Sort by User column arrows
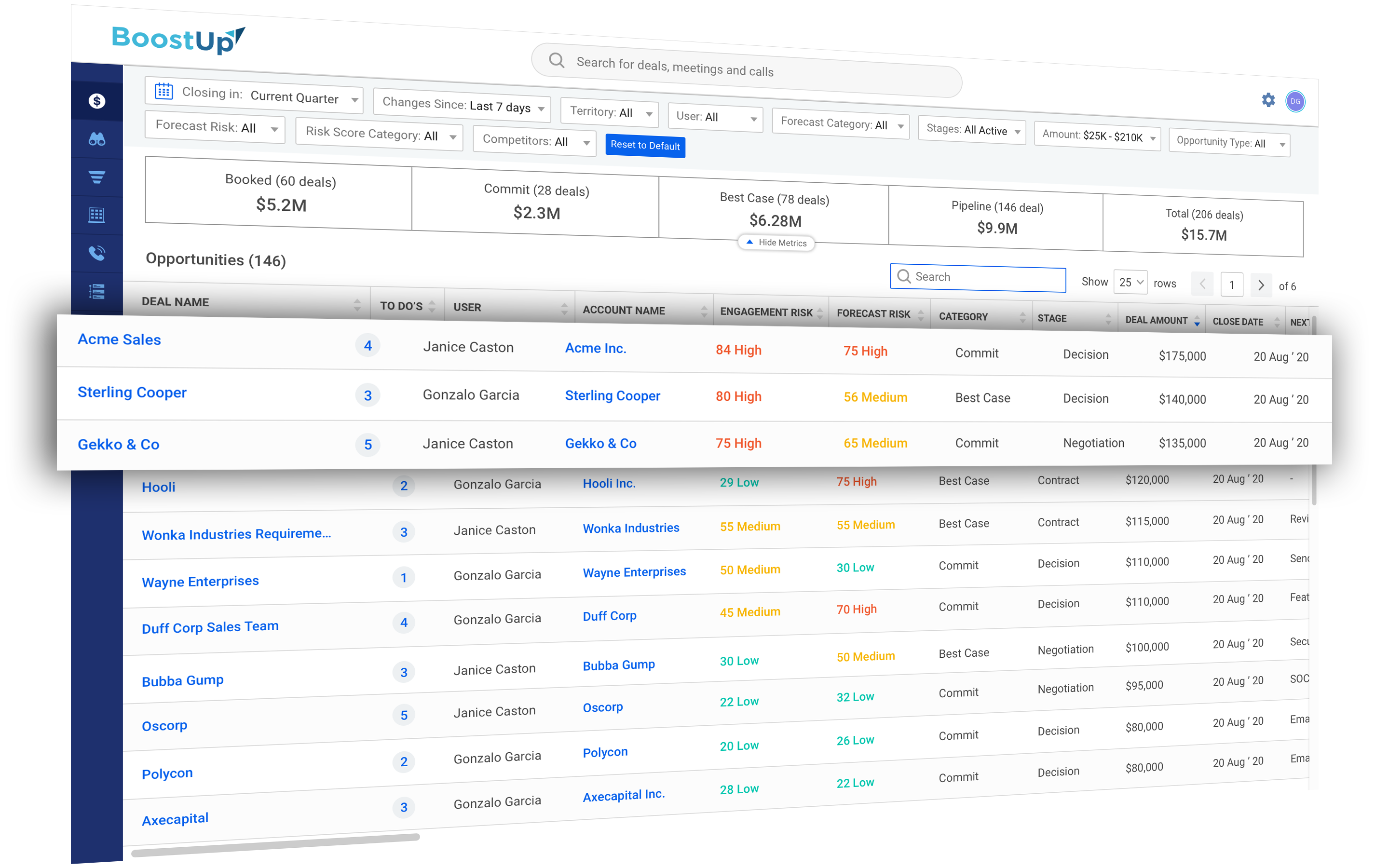Screen dimensions: 1389x868 point(564,309)
